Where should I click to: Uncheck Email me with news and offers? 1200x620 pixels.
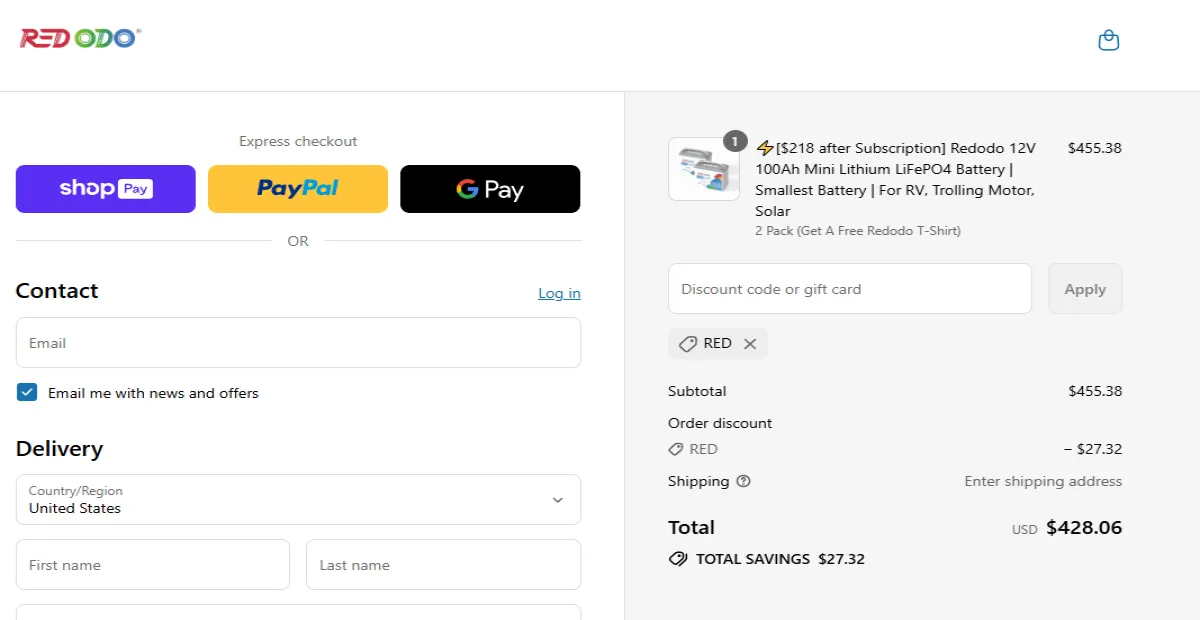point(27,393)
